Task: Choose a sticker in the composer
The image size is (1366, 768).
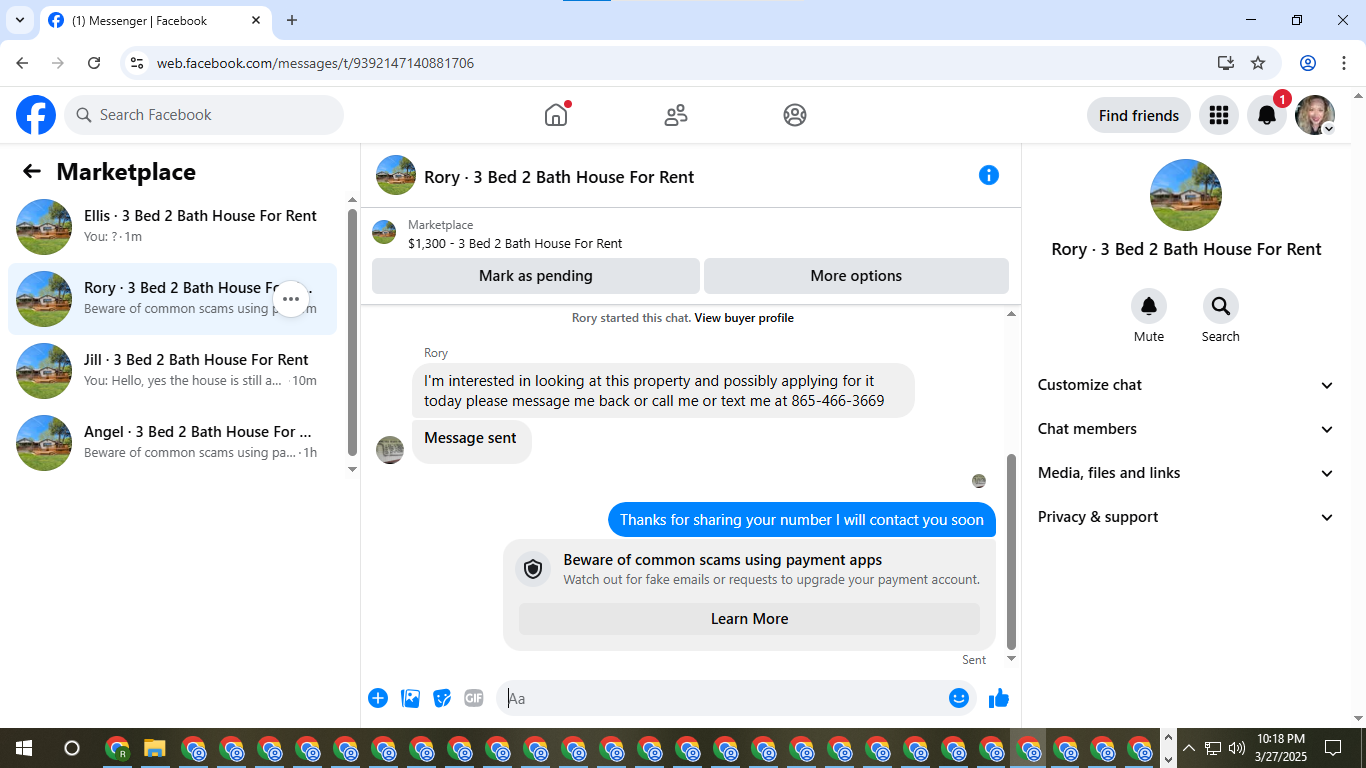Action: click(x=442, y=698)
